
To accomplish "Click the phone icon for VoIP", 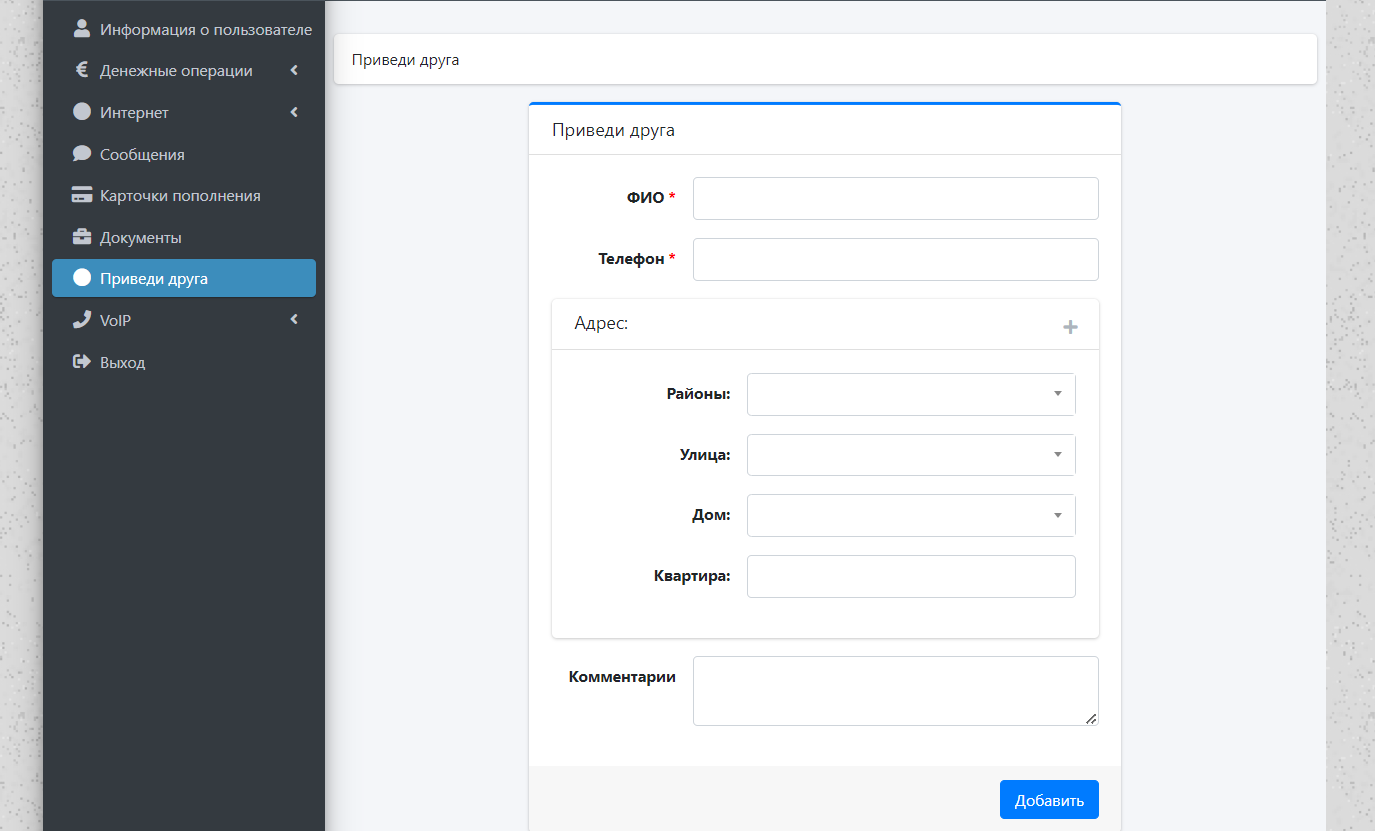I will pyautogui.click(x=82, y=320).
